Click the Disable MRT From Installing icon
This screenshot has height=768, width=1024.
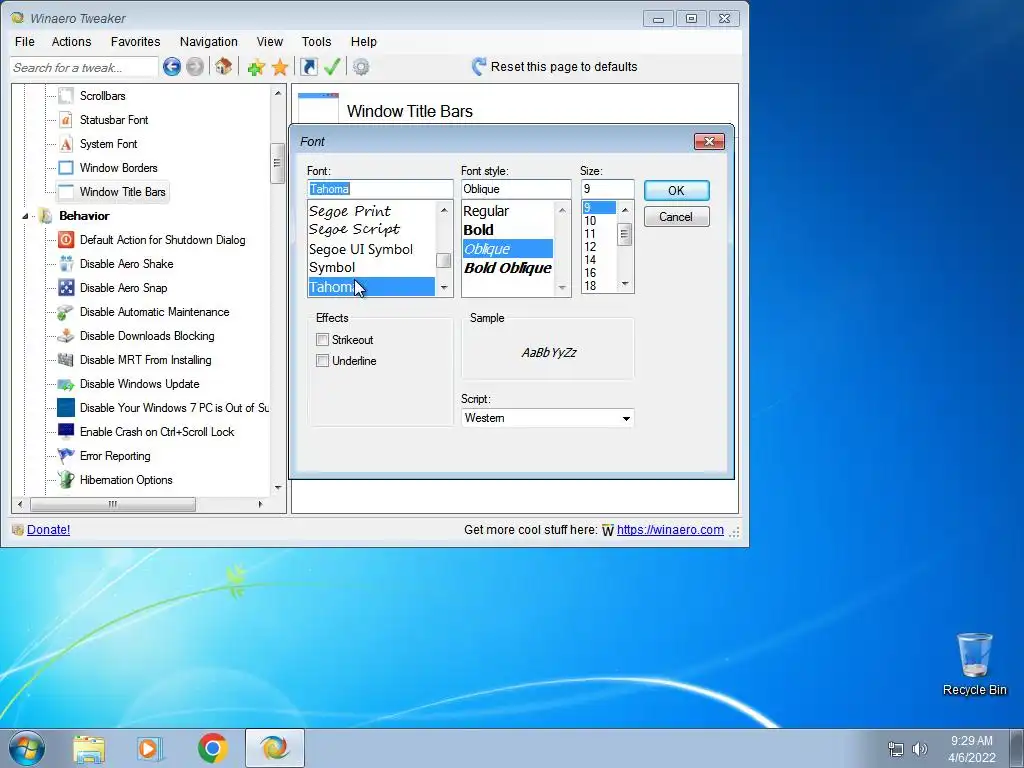click(x=66, y=360)
